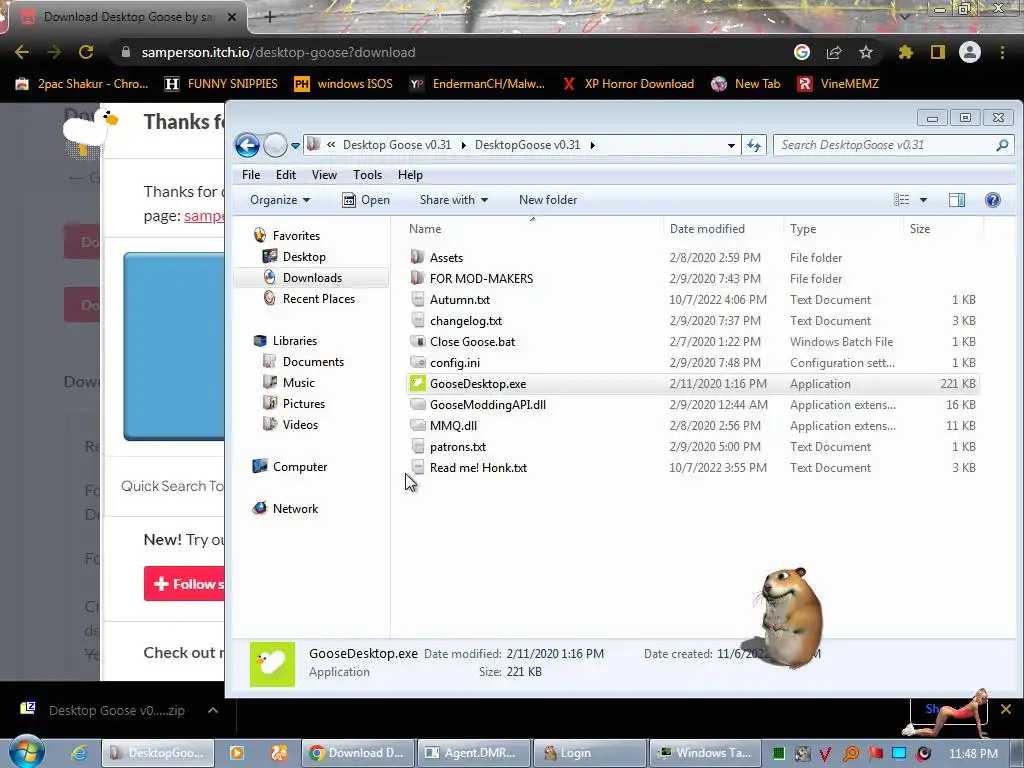Image resolution: width=1024 pixels, height=768 pixels.
Task: Expand address bar history dropdown in Explorer
Action: 731,146
